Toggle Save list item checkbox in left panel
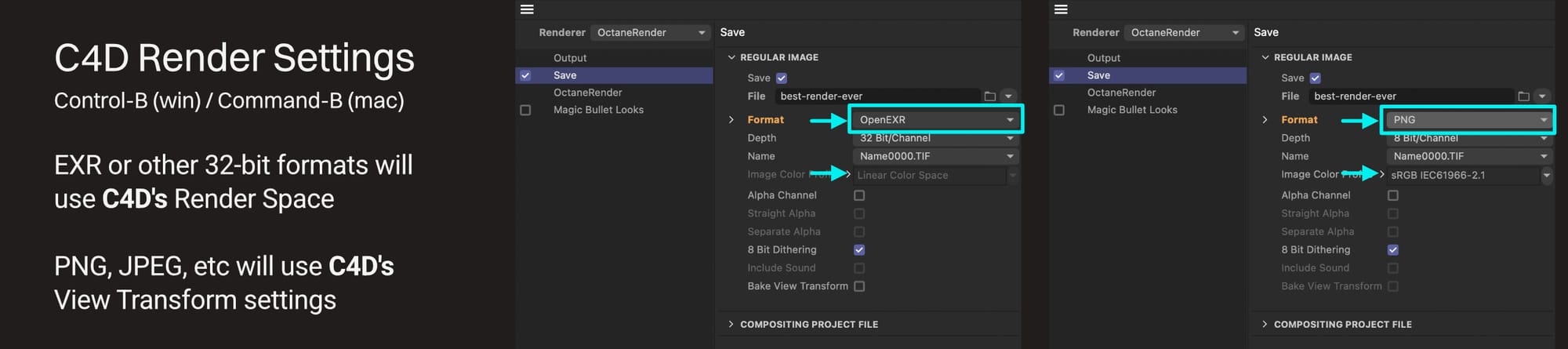 tap(525, 76)
